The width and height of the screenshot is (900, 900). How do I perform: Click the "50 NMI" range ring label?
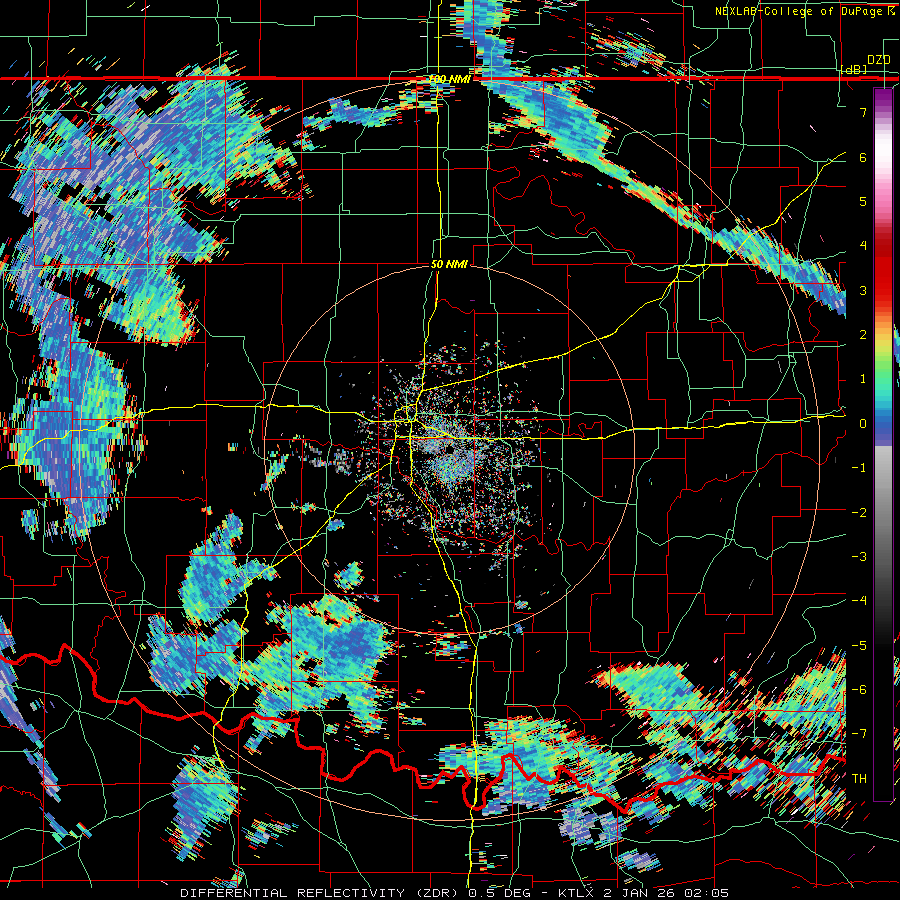pos(449,265)
